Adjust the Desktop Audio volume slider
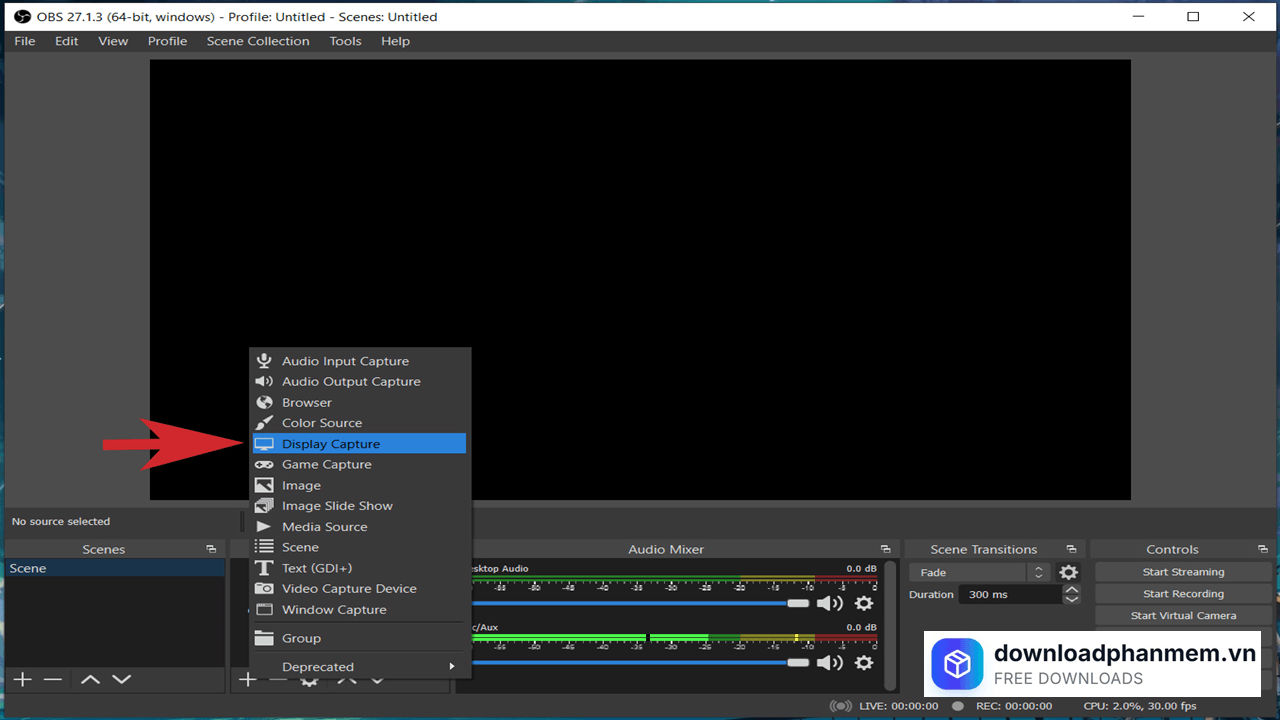1280x720 pixels. (798, 603)
